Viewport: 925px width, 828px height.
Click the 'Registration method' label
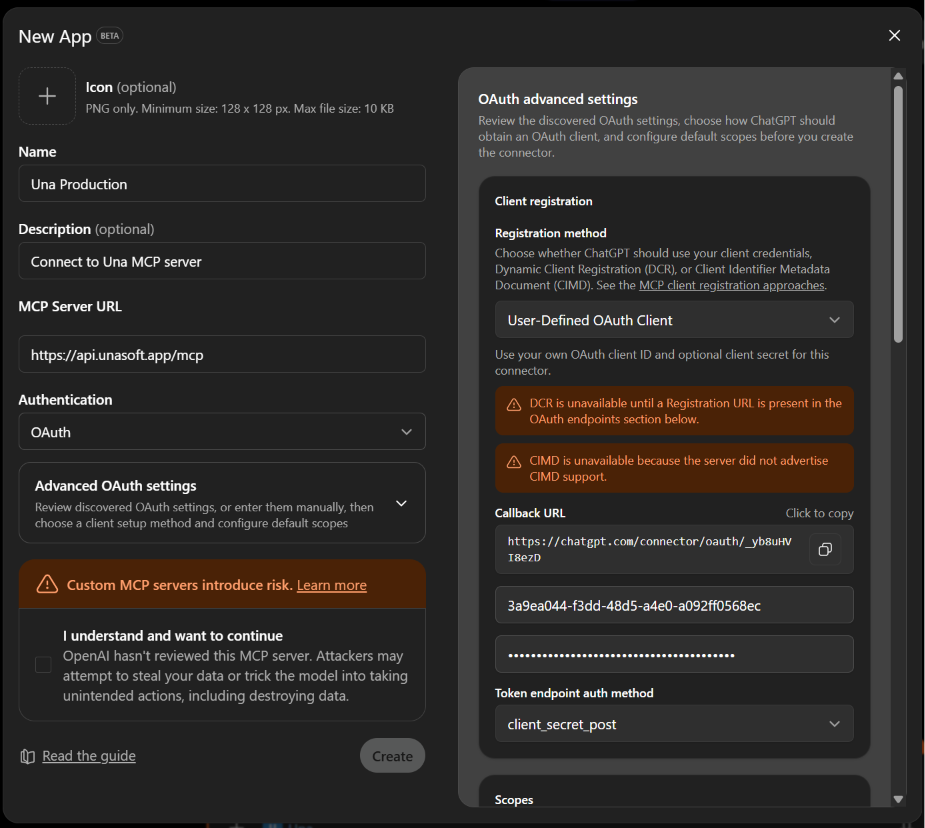[x=550, y=233]
